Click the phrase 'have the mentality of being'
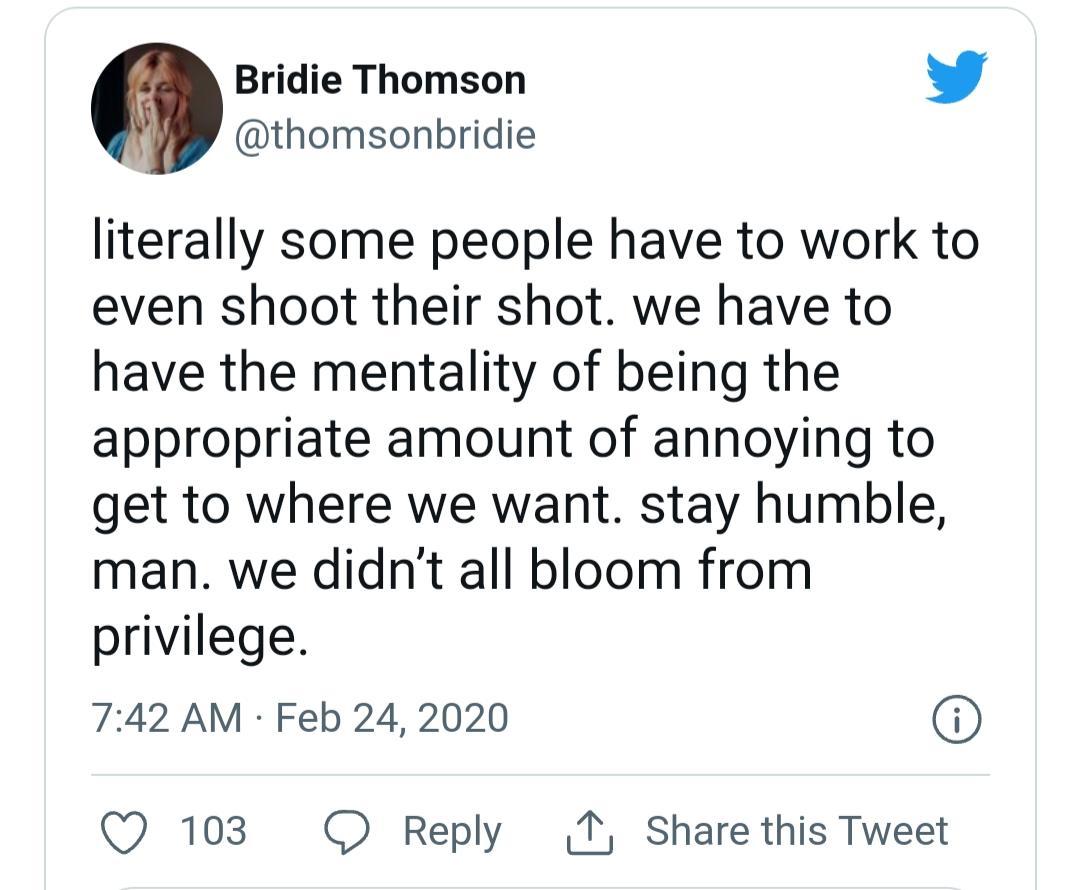The width and height of the screenshot is (1080, 890). [x=419, y=374]
